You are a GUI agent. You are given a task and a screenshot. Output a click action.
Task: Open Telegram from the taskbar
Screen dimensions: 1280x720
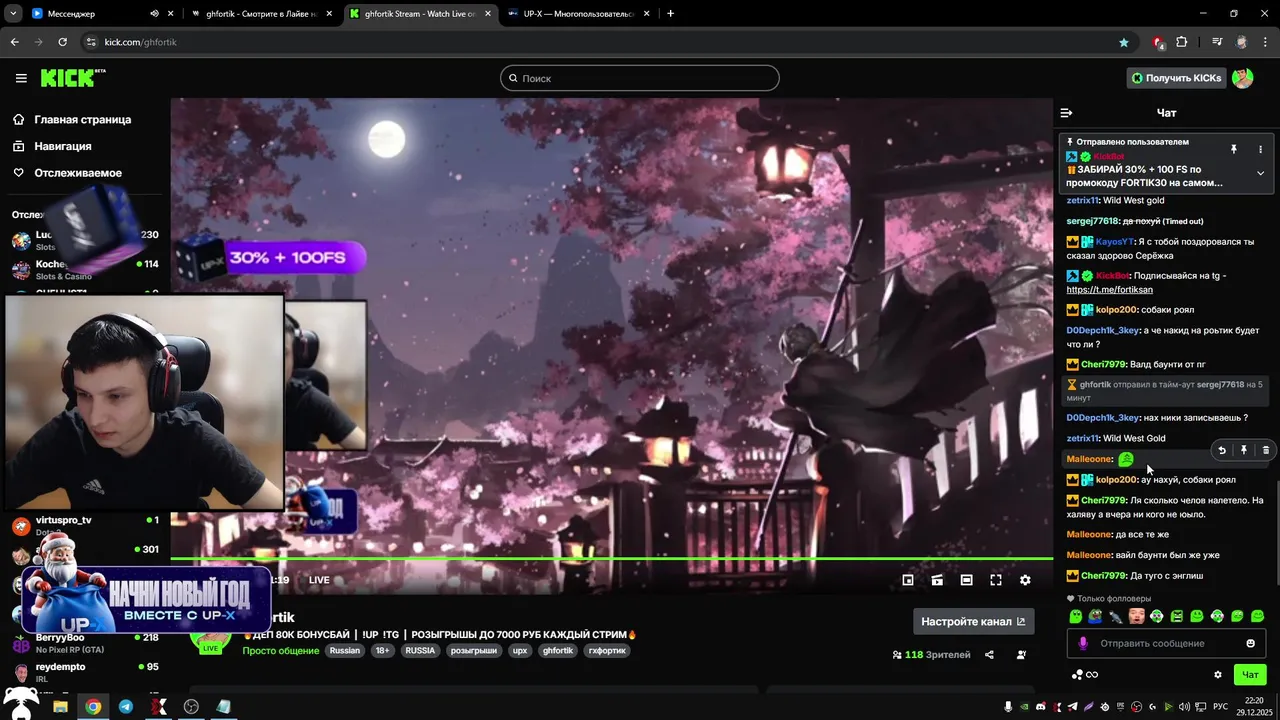pyautogui.click(x=125, y=707)
